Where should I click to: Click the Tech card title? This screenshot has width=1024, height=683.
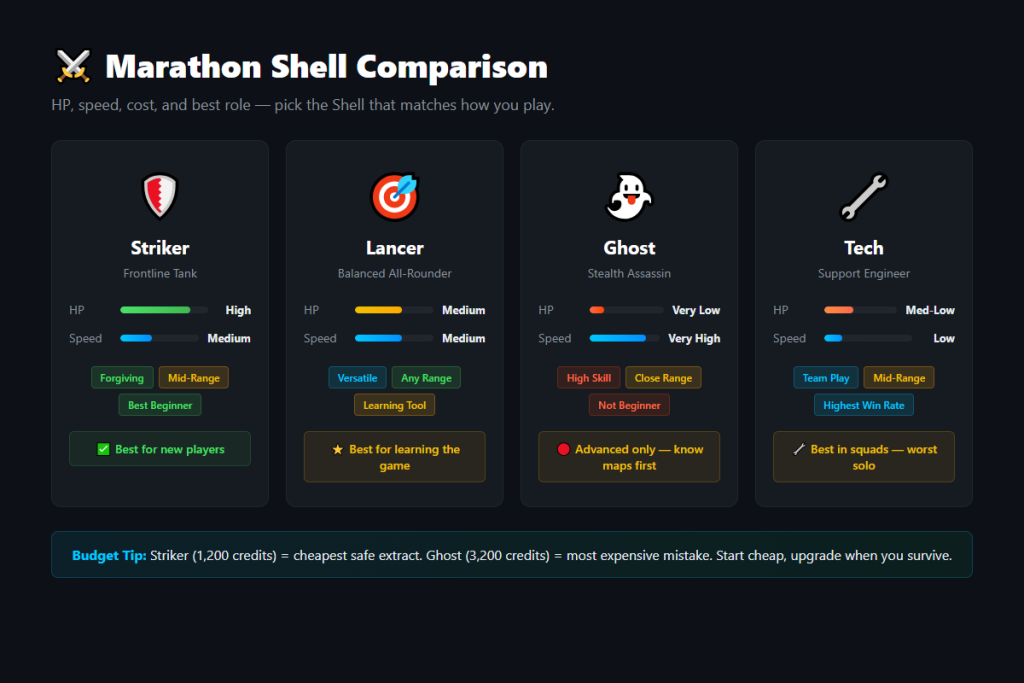(863, 248)
